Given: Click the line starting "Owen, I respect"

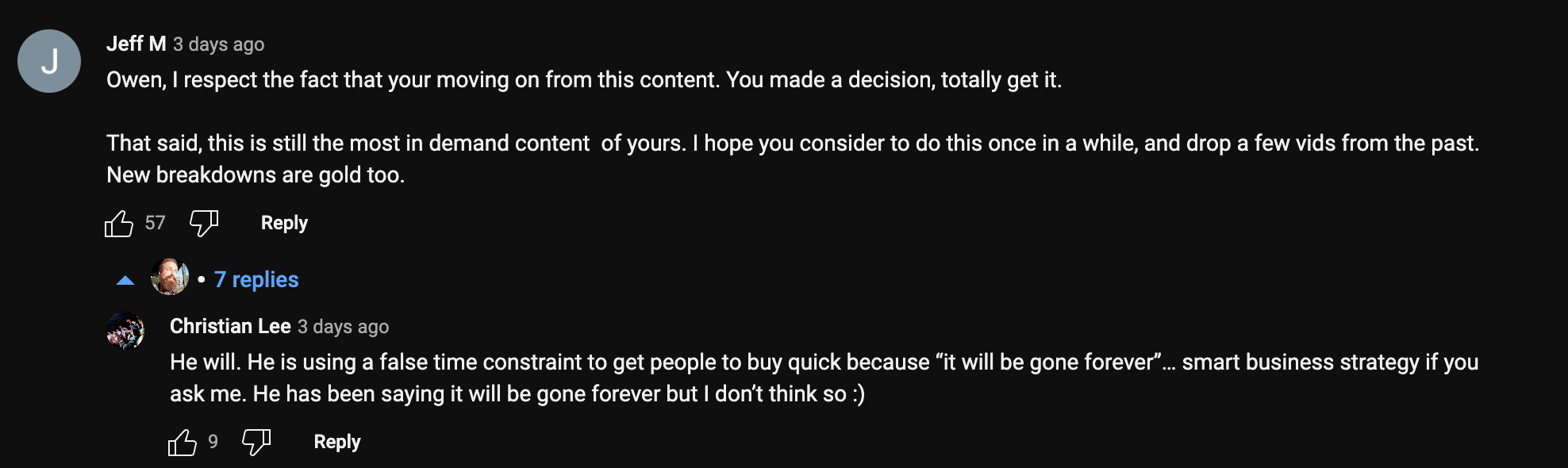Looking at the screenshot, I should coord(584,79).
